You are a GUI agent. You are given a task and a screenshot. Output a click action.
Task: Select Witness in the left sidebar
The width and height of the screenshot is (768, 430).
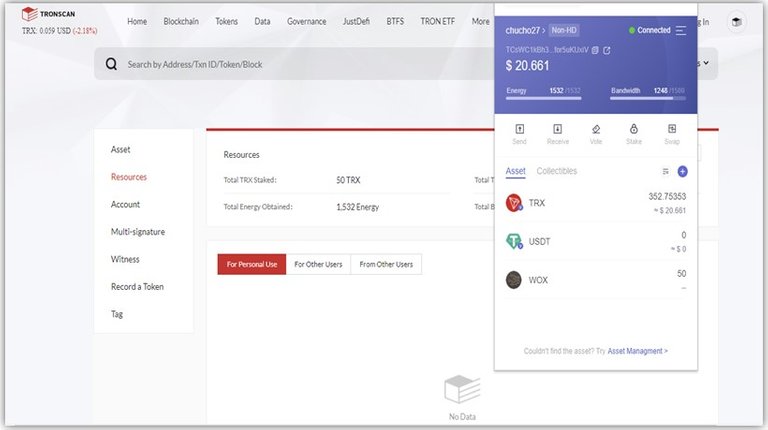[125, 259]
